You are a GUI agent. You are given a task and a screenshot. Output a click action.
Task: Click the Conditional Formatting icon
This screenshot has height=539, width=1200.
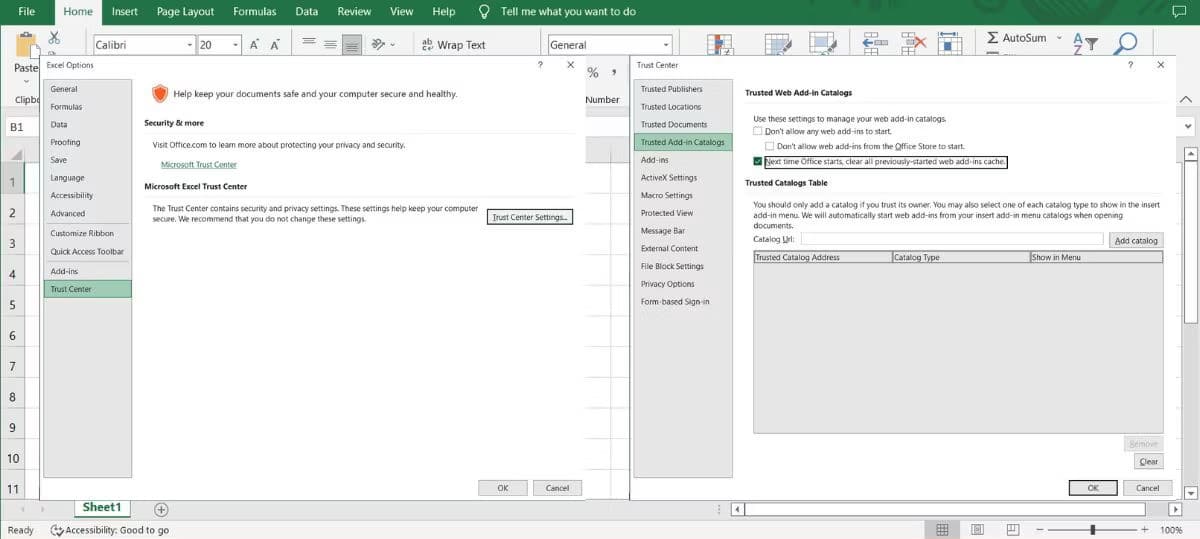[719, 43]
